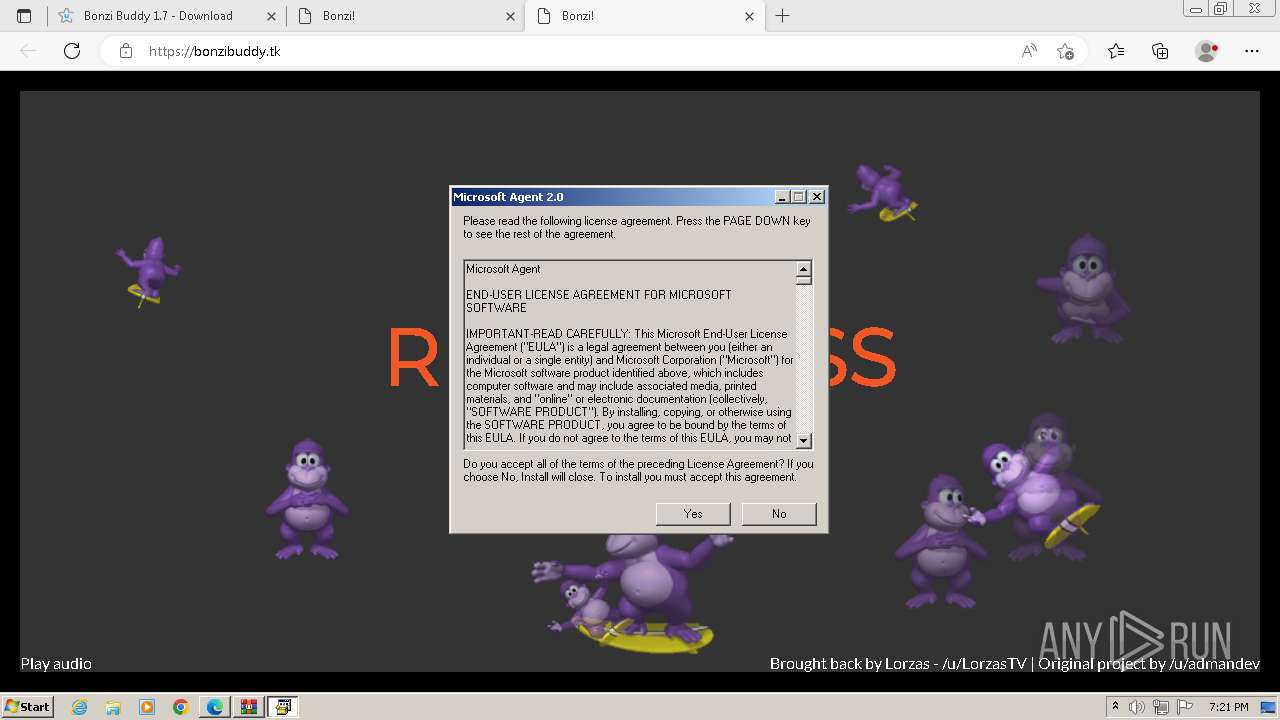Click the browser back arrow
Viewport: 1280px width, 720px height.
tap(28, 51)
